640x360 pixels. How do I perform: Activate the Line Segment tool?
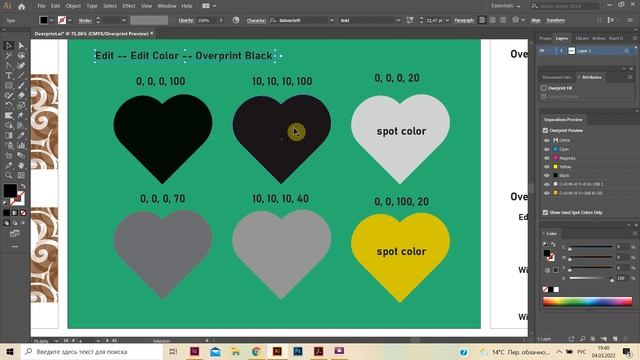(21, 76)
